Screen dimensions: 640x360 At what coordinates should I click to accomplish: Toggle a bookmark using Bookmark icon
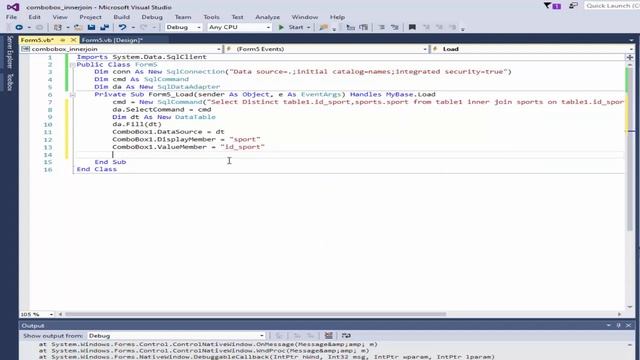coord(412,27)
